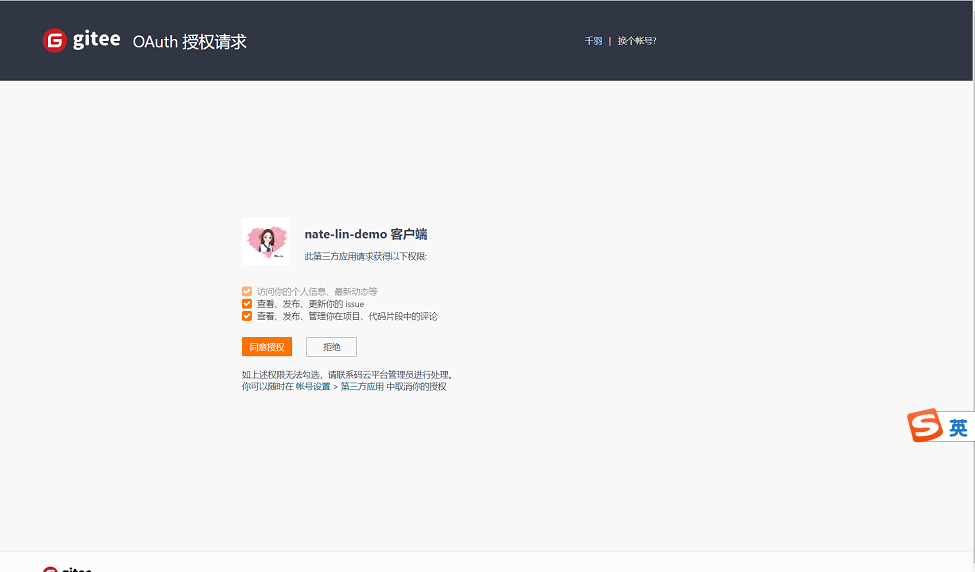The height and width of the screenshot is (572, 975).
Task: Click the nate-lin-demo app avatar image
Action: [266, 241]
